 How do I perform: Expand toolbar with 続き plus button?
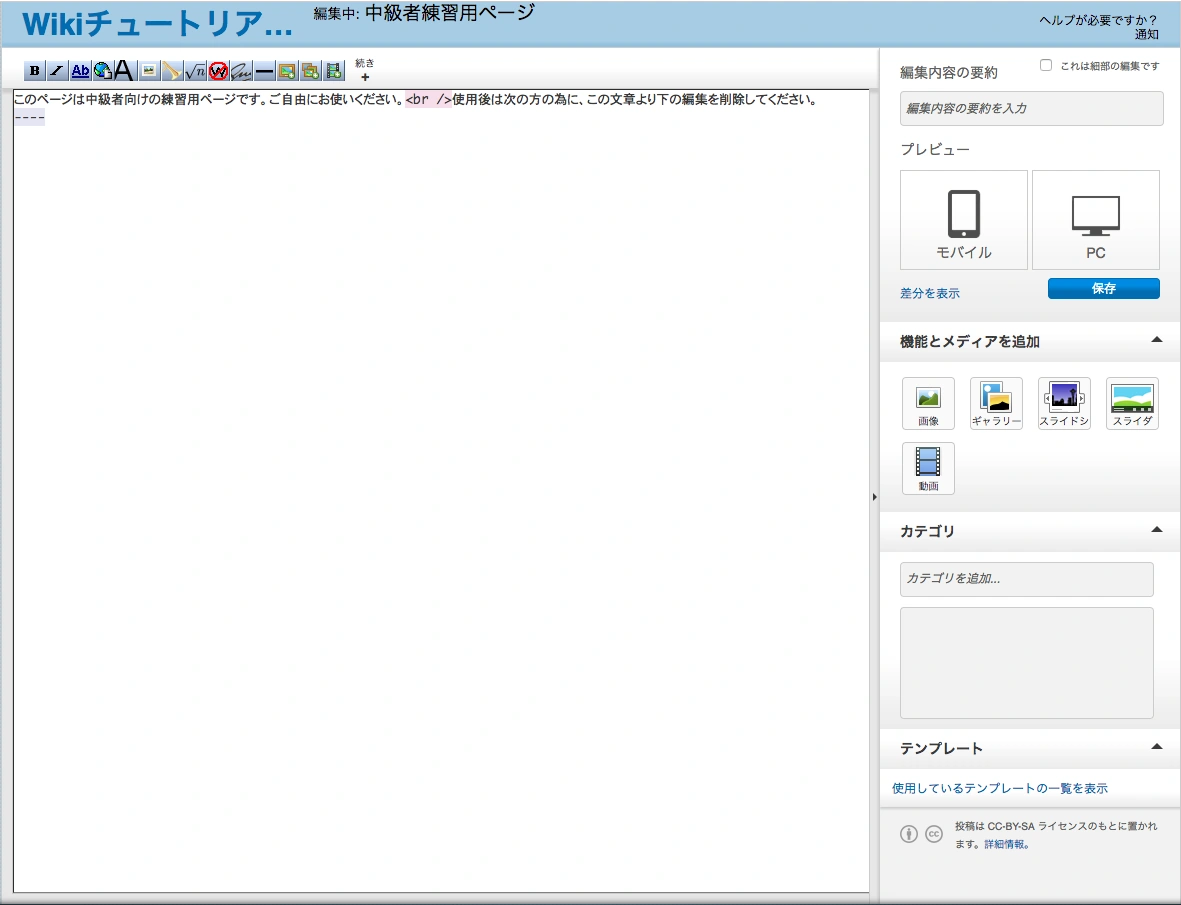tap(365, 70)
